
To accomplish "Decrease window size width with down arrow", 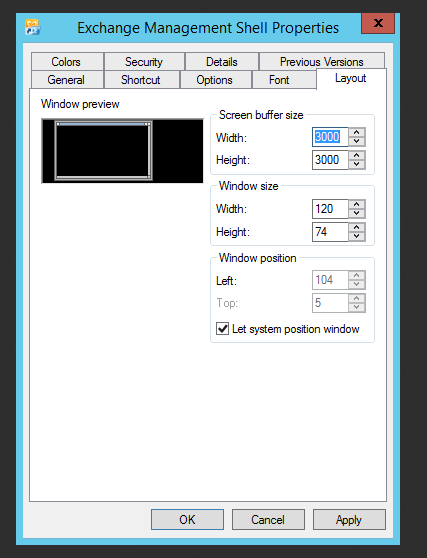I will (x=357, y=214).
